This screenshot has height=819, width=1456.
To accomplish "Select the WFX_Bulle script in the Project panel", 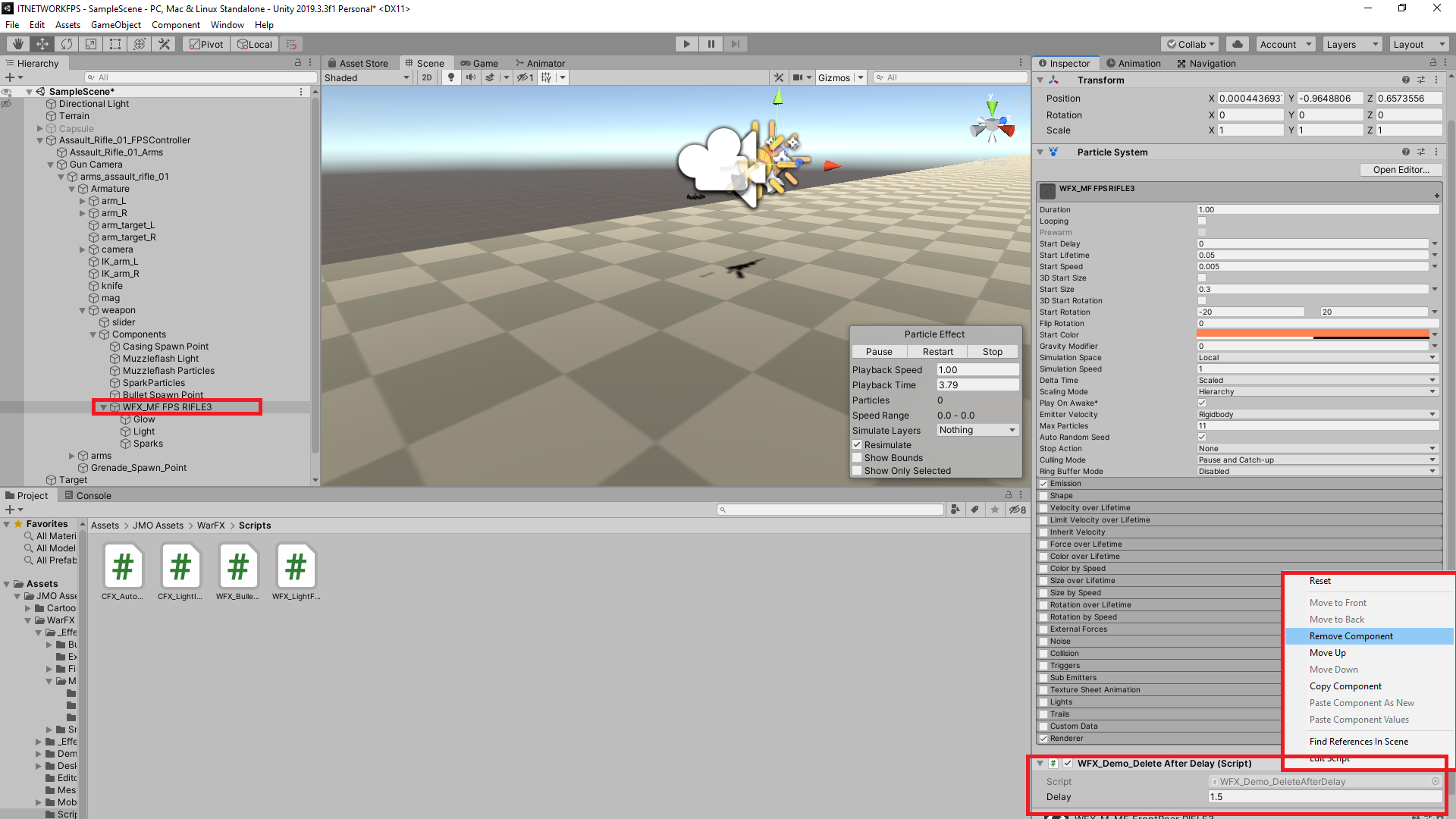I will coord(237,566).
